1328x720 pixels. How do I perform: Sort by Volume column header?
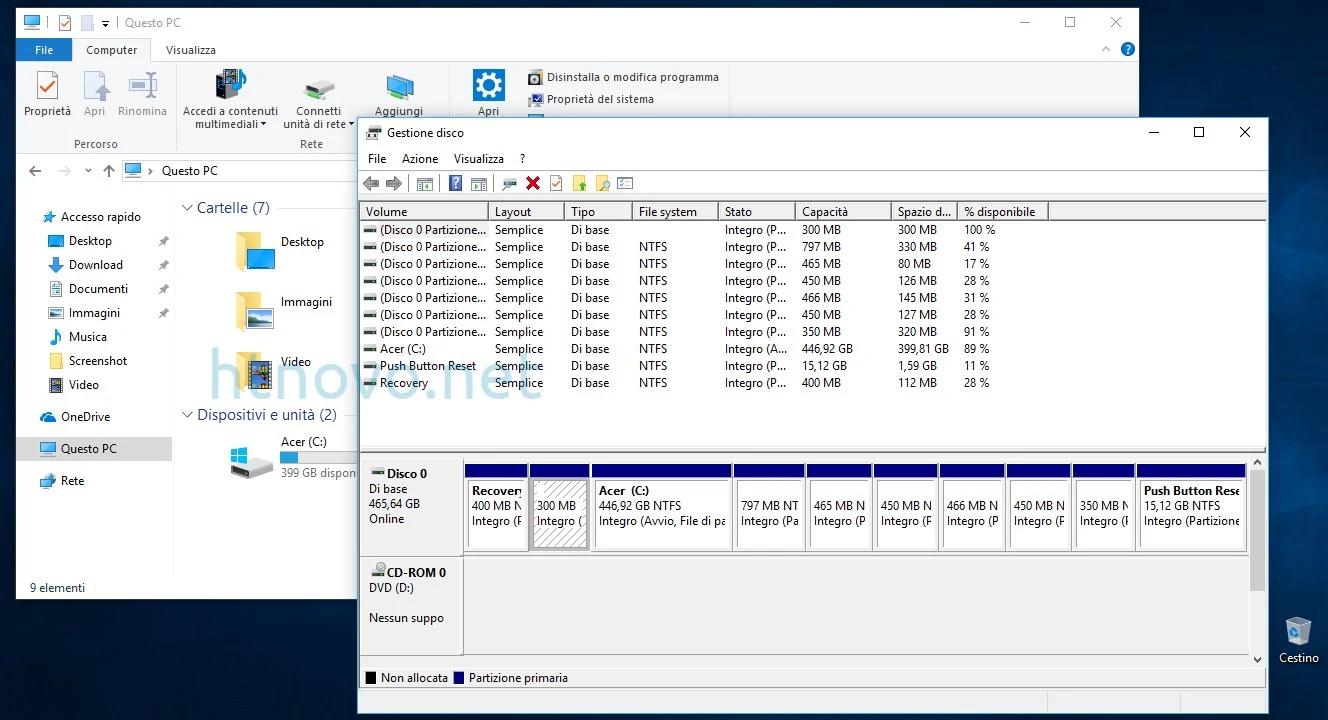(x=424, y=212)
